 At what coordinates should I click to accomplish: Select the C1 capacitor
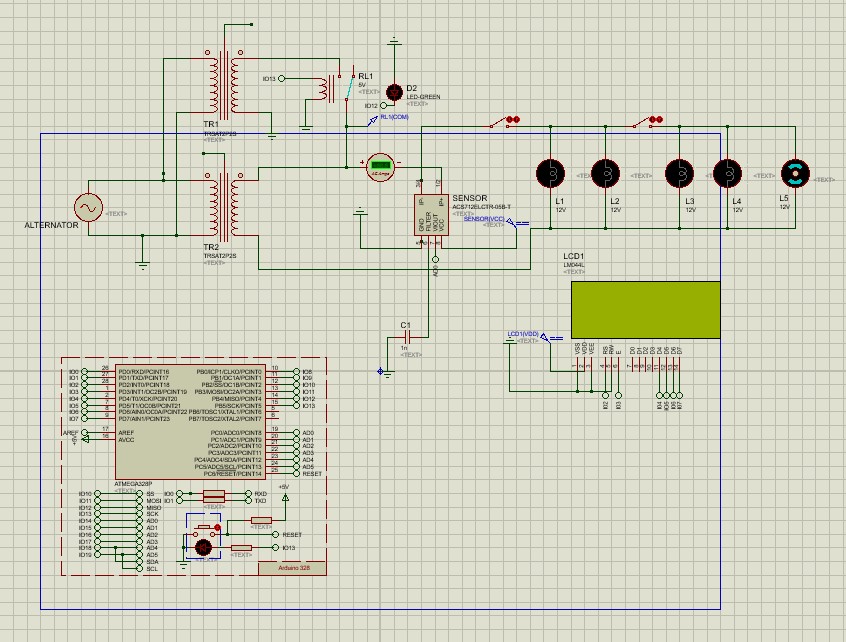pos(405,338)
